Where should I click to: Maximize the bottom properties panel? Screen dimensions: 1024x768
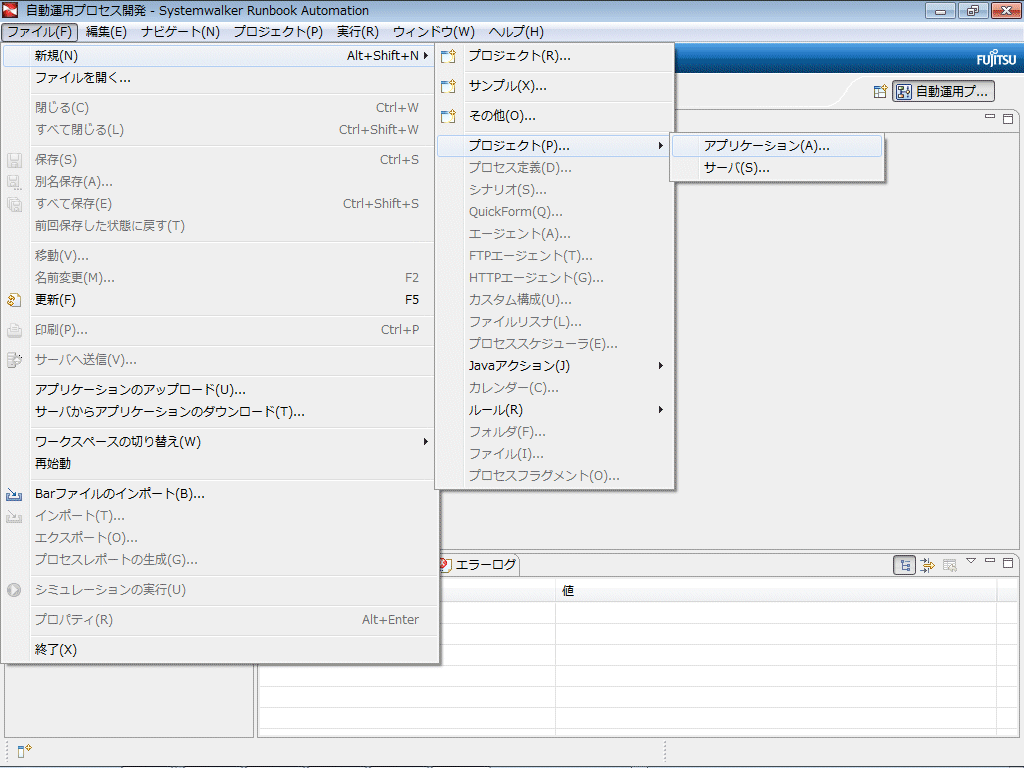pos(1008,562)
